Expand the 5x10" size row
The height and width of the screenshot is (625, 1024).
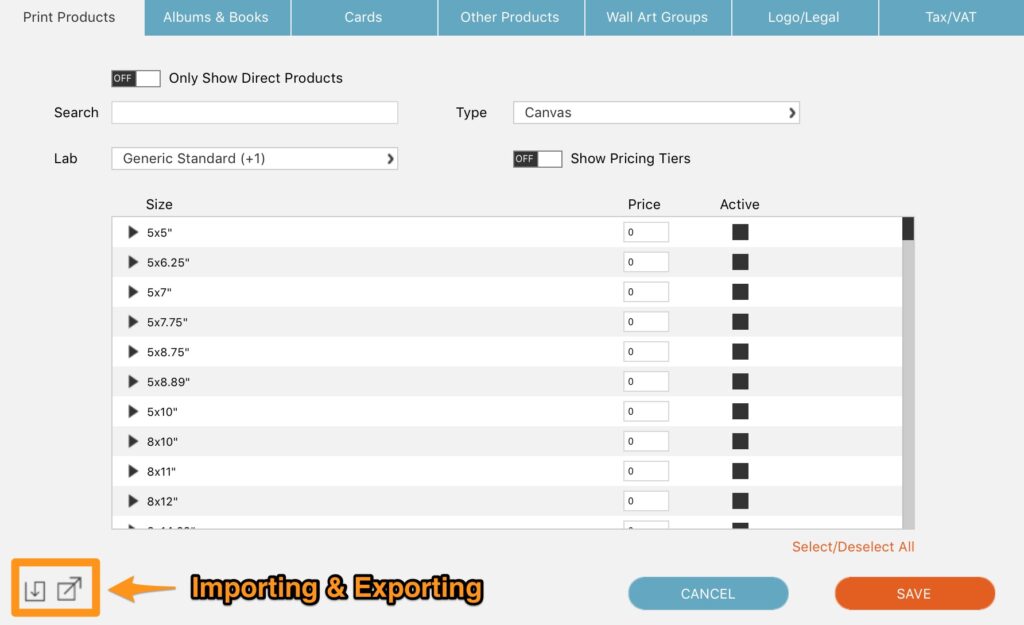[133, 411]
